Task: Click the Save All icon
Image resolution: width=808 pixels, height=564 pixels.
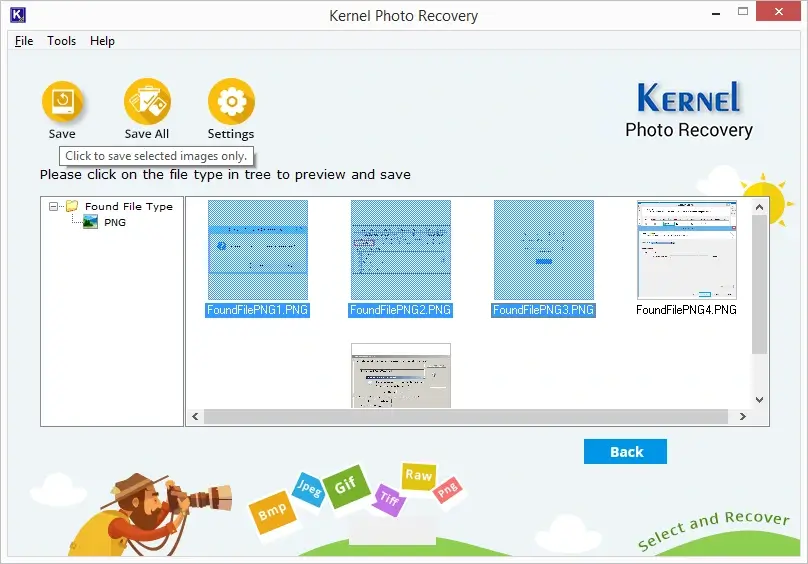Action: click(147, 102)
